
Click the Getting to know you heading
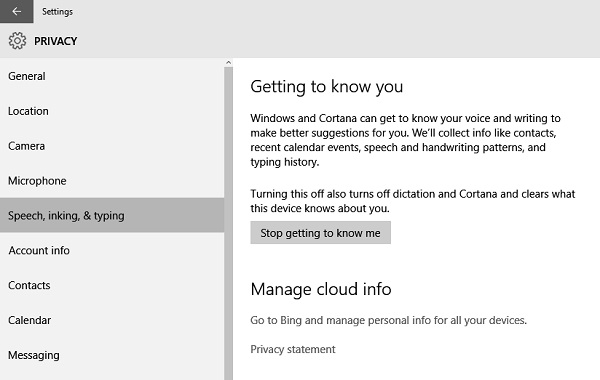pyautogui.click(x=327, y=87)
